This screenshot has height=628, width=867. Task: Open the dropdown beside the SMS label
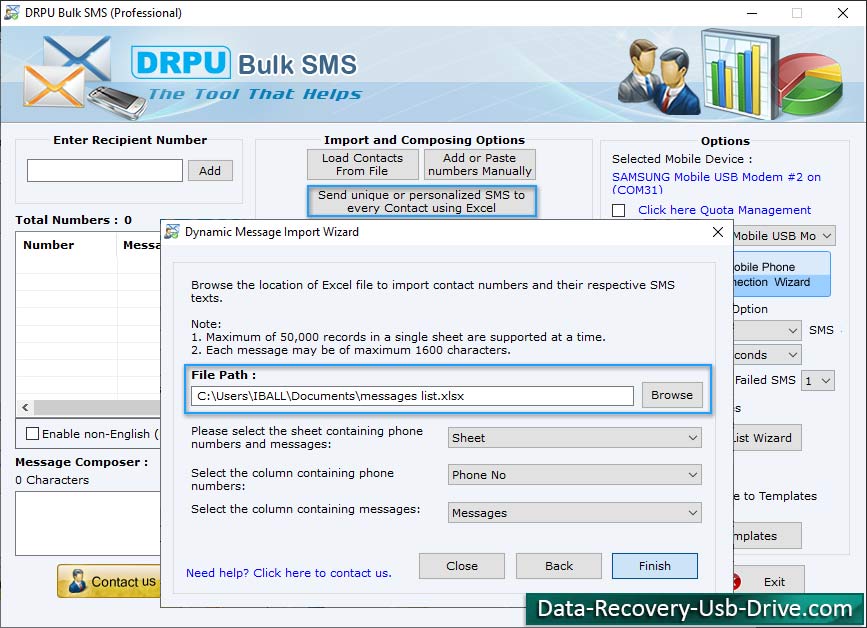point(767,331)
